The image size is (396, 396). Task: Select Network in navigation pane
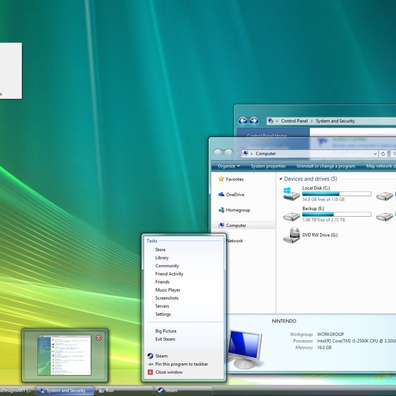point(235,241)
